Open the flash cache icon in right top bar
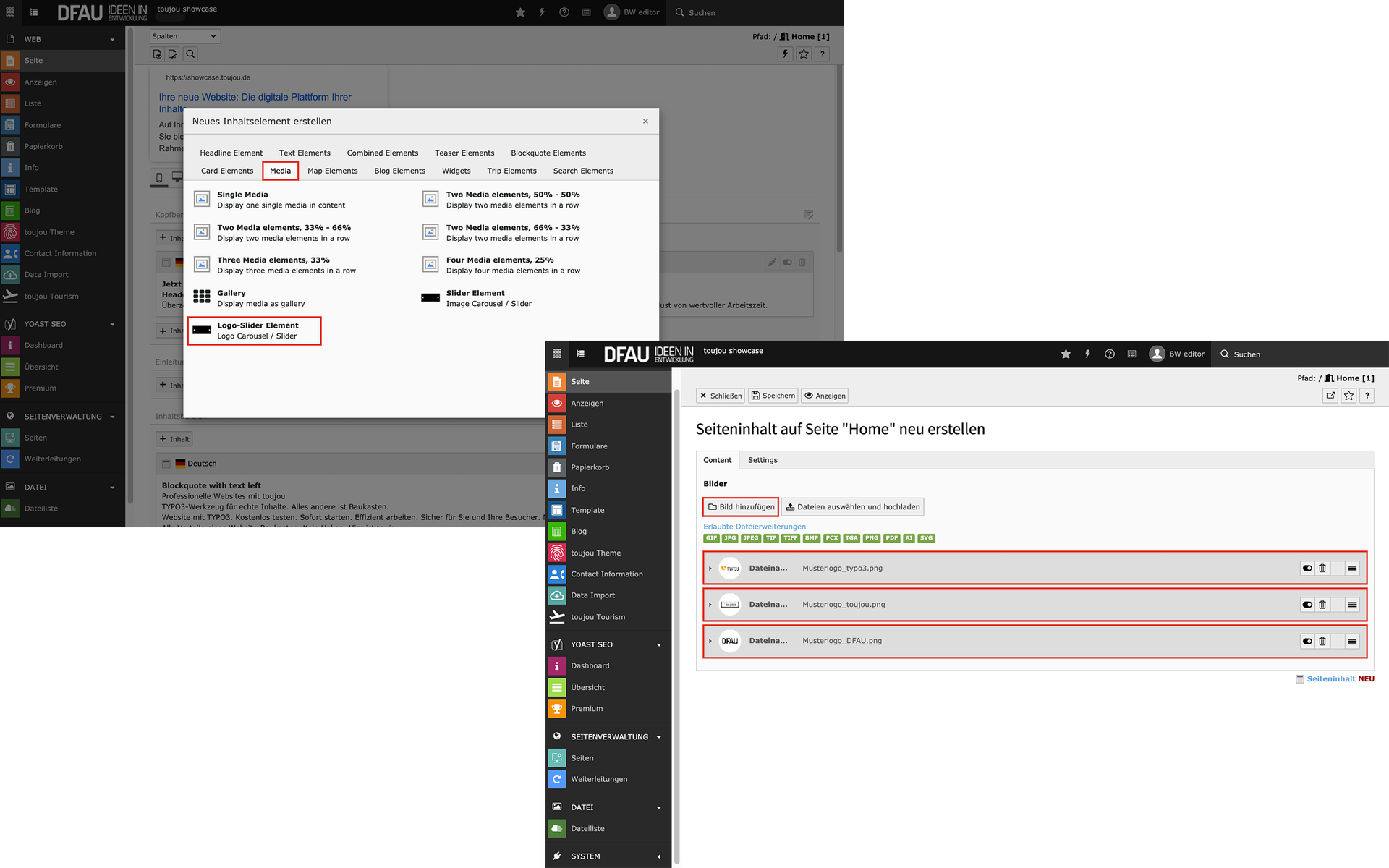 1087,354
